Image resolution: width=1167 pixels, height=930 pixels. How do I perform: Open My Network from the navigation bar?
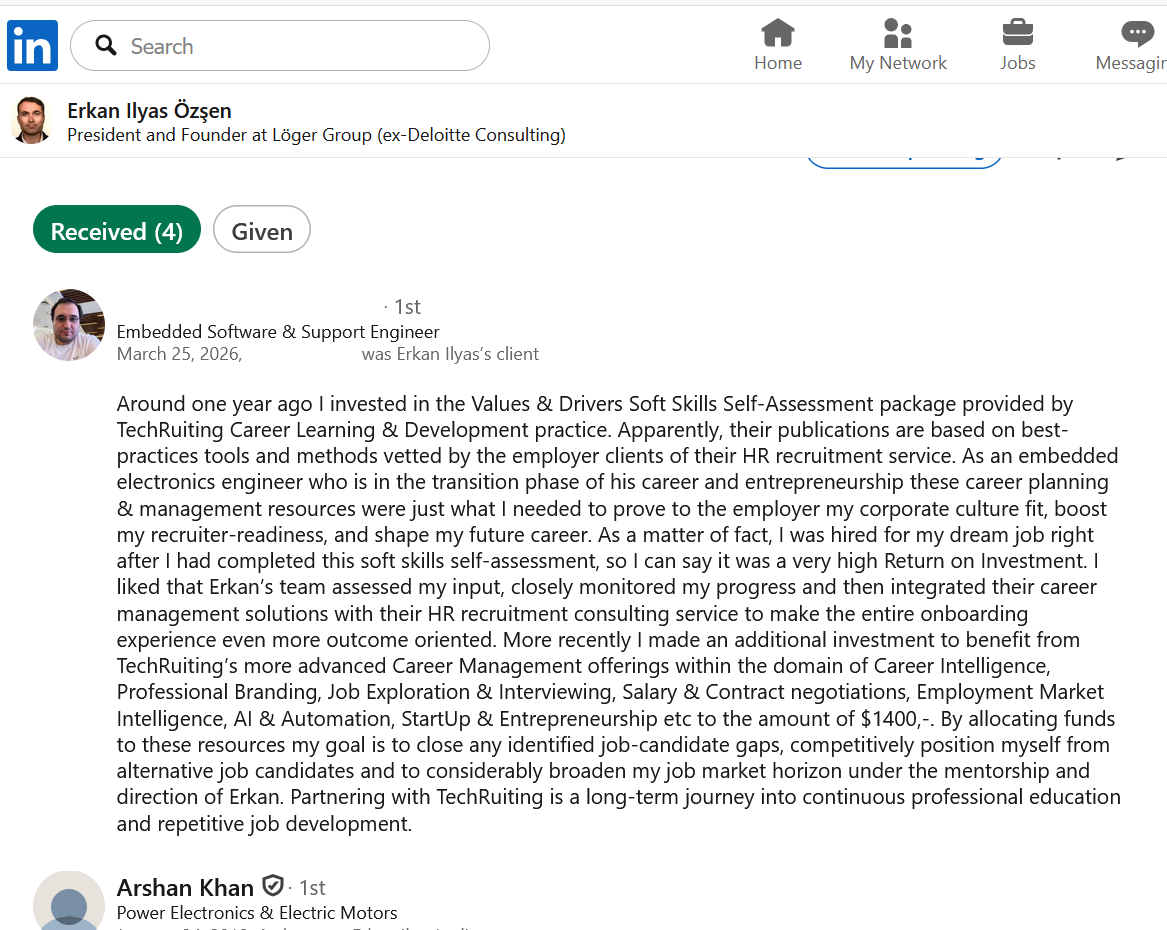click(x=897, y=34)
